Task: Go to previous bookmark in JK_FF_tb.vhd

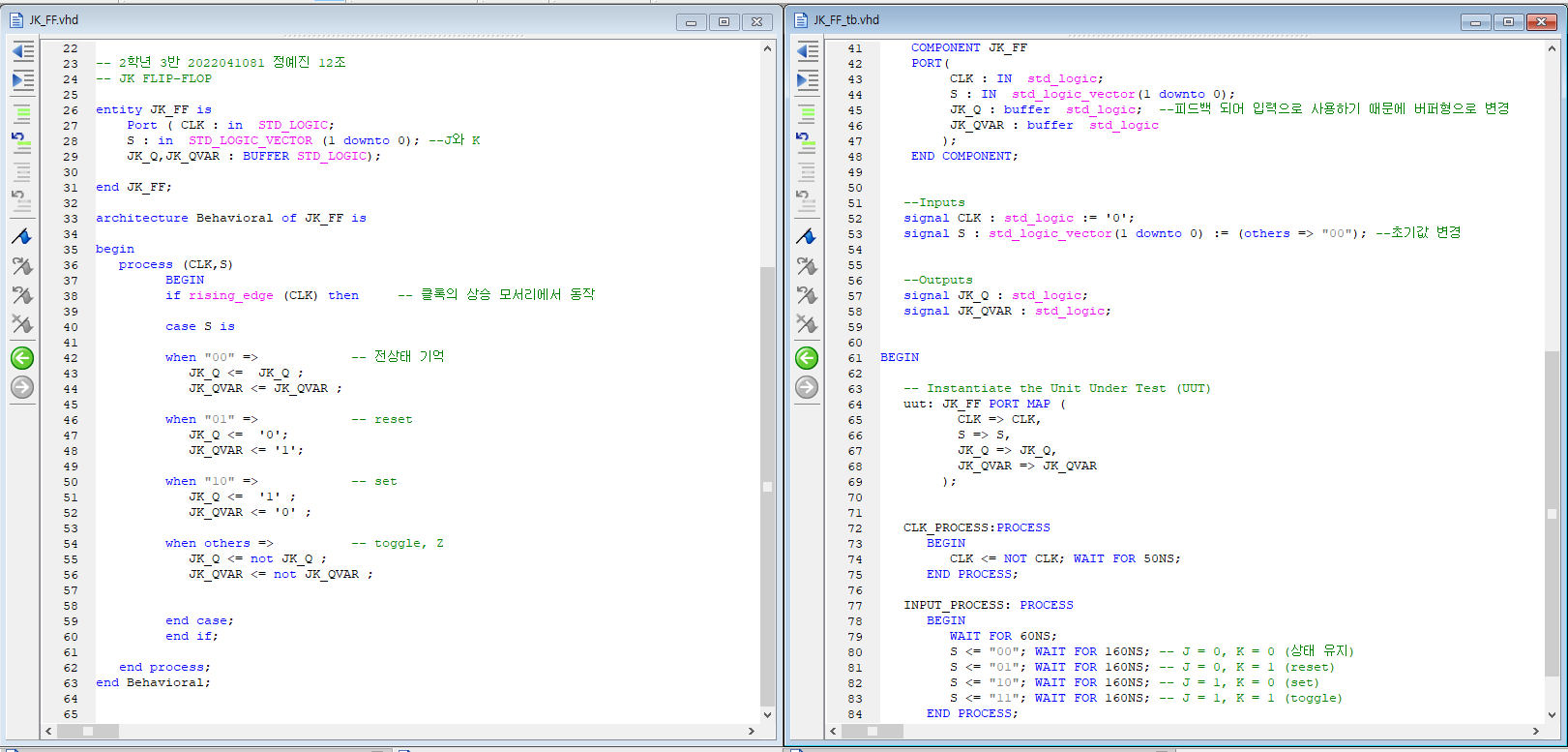Action: pos(807,294)
